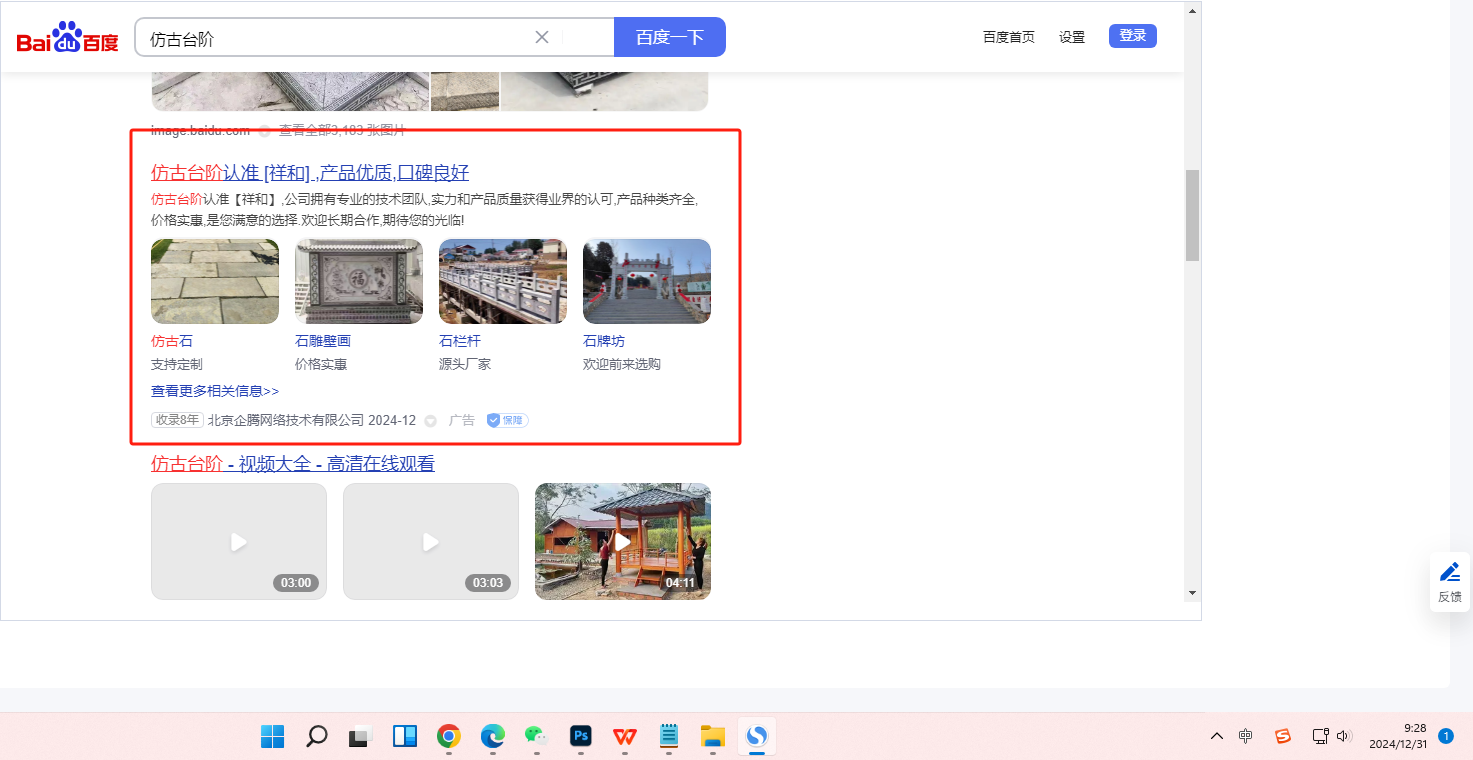Click the page's vertical scrollbar thumb
Viewport: 1473px width, 760px height.
1192,215
